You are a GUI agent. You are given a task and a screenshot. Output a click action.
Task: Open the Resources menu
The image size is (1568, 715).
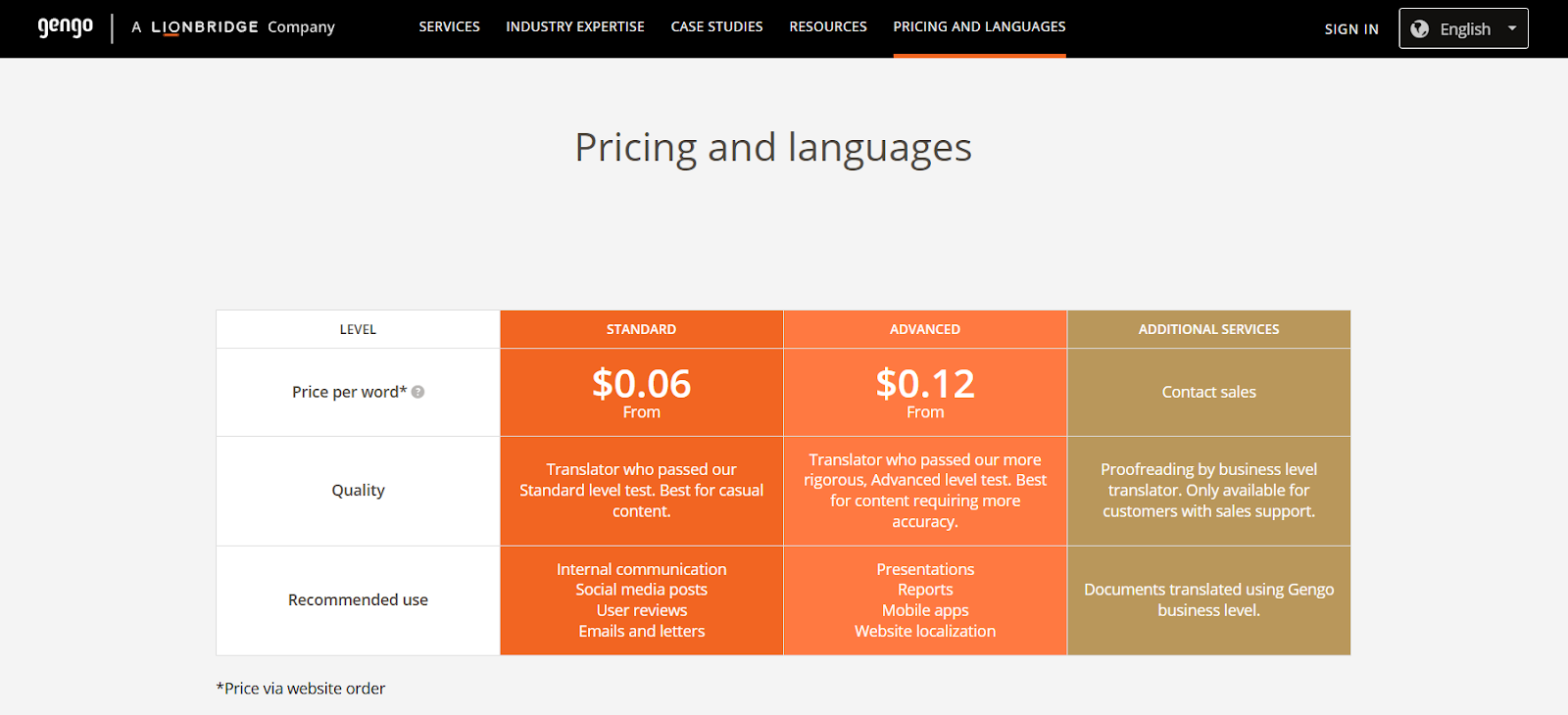pyautogui.click(x=828, y=26)
